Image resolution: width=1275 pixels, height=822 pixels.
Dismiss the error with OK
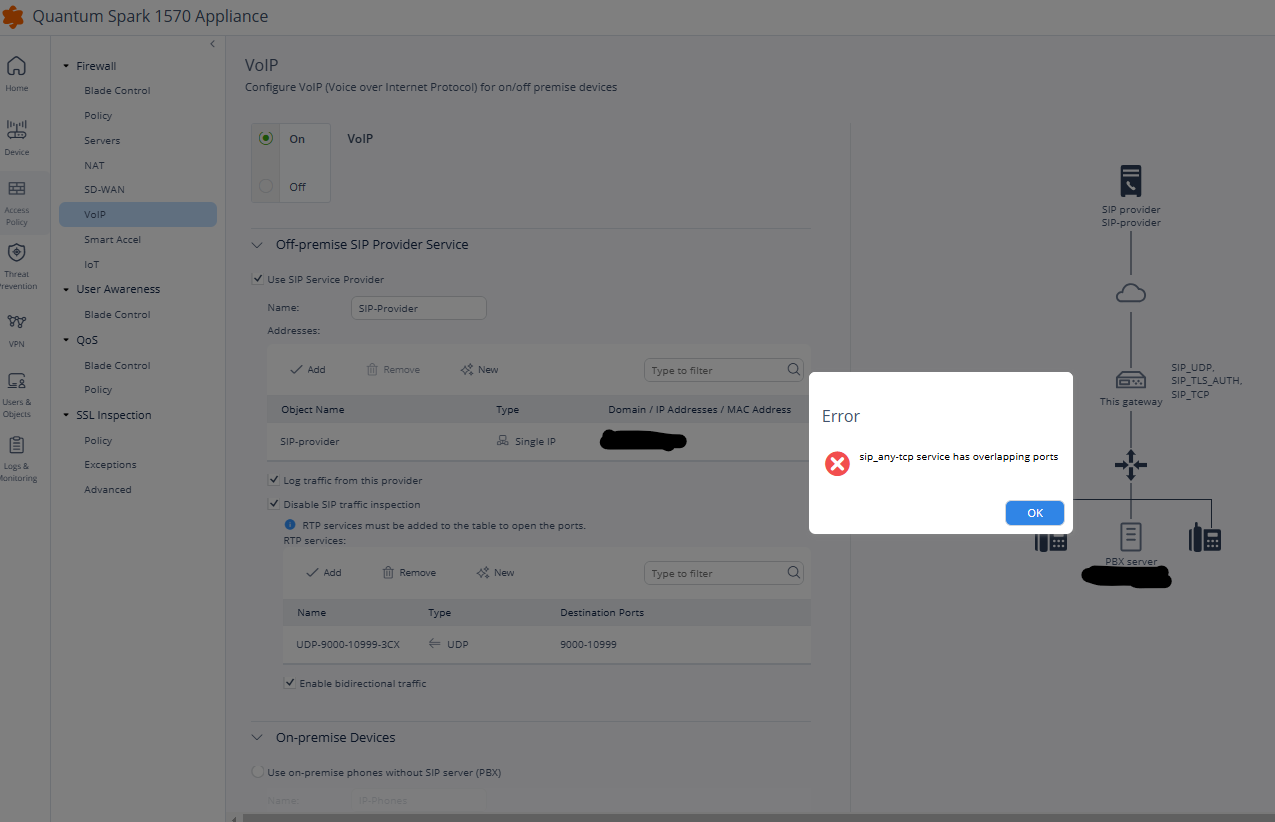pyautogui.click(x=1034, y=512)
